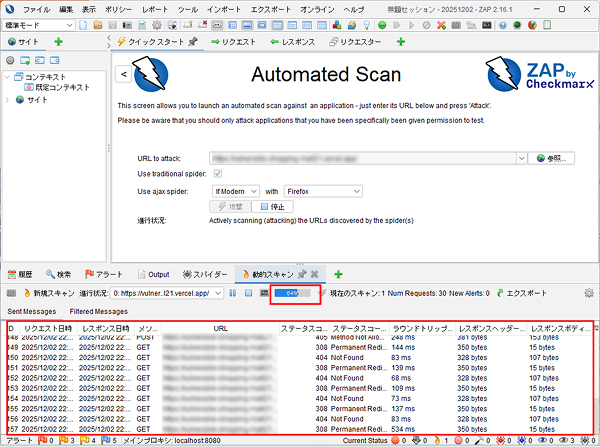Sort by the ラウンドトリップ column header
The height and width of the screenshot is (447, 600).
tap(423, 328)
